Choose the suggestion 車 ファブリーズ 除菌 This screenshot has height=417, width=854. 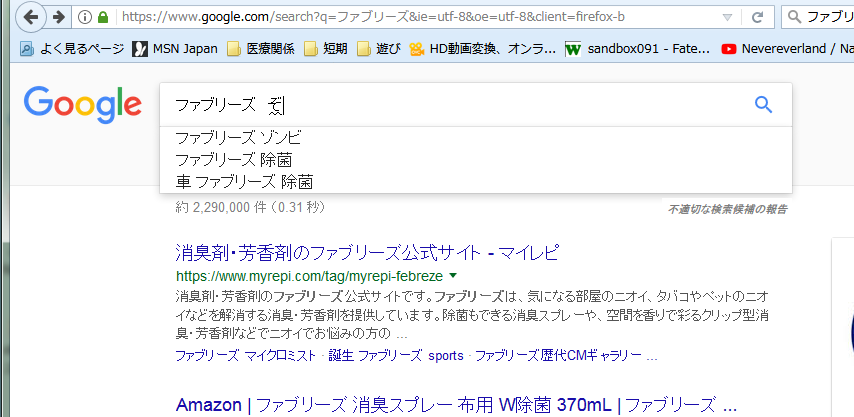[244, 181]
